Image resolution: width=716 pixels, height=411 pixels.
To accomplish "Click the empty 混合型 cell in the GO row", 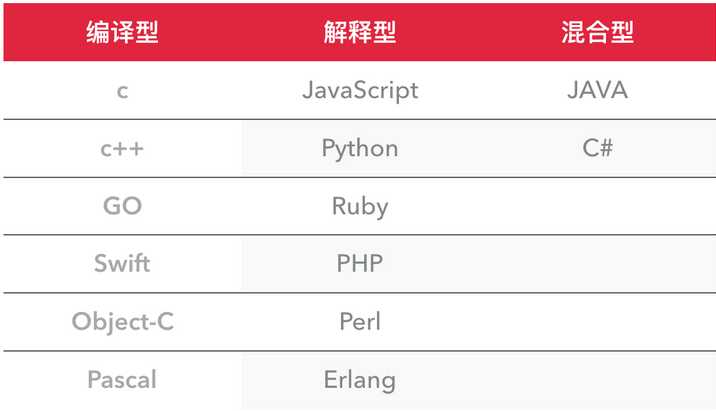I will [597, 206].
